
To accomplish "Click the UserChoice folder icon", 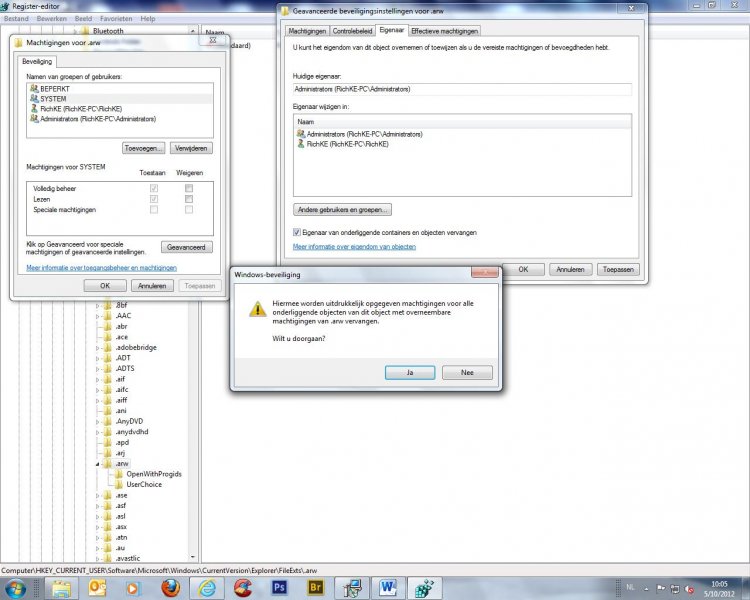I will 117,484.
